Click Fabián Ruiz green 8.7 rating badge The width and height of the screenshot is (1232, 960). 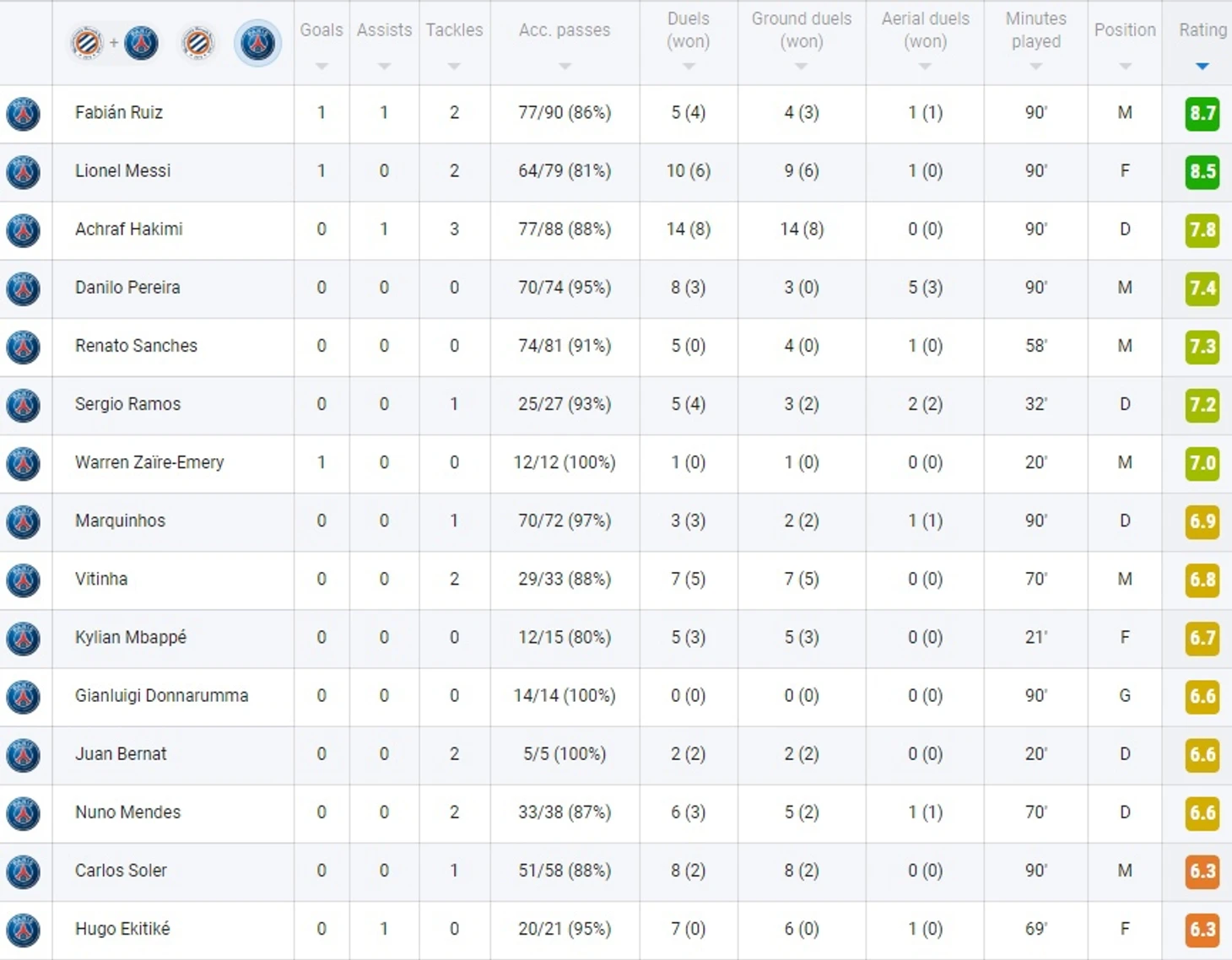(x=1202, y=114)
